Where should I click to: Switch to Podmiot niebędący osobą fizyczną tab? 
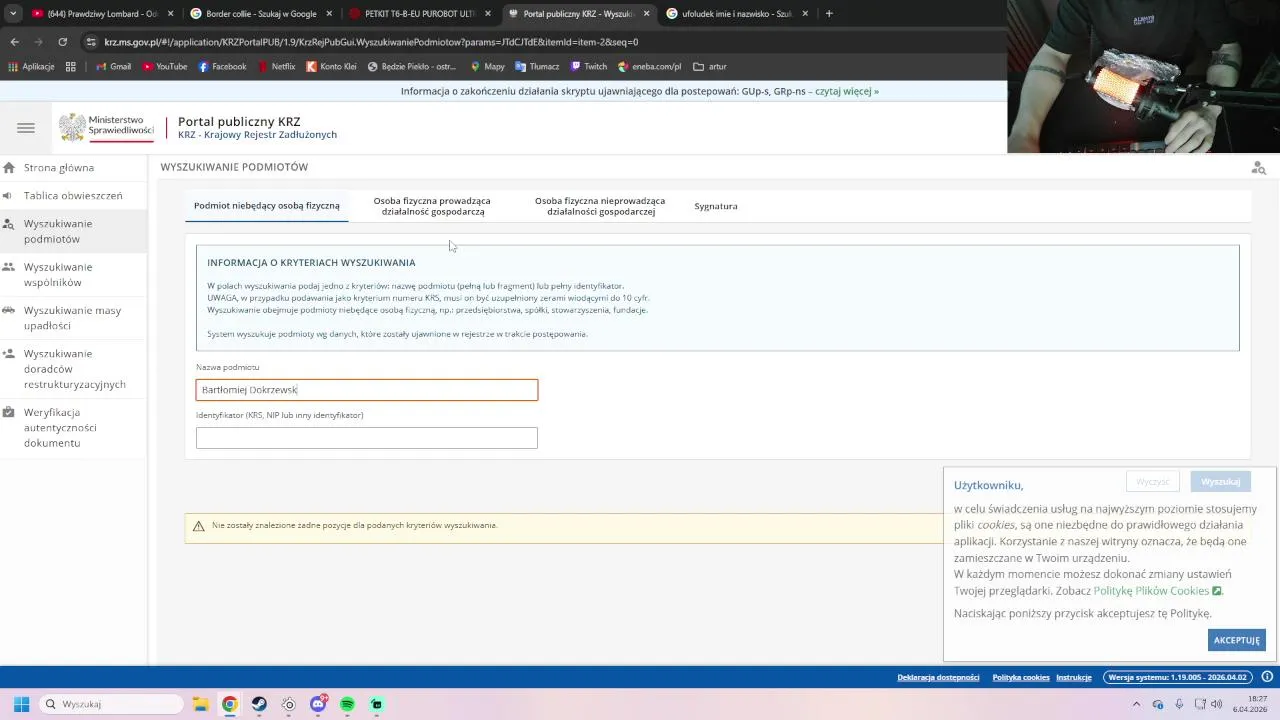(267, 206)
